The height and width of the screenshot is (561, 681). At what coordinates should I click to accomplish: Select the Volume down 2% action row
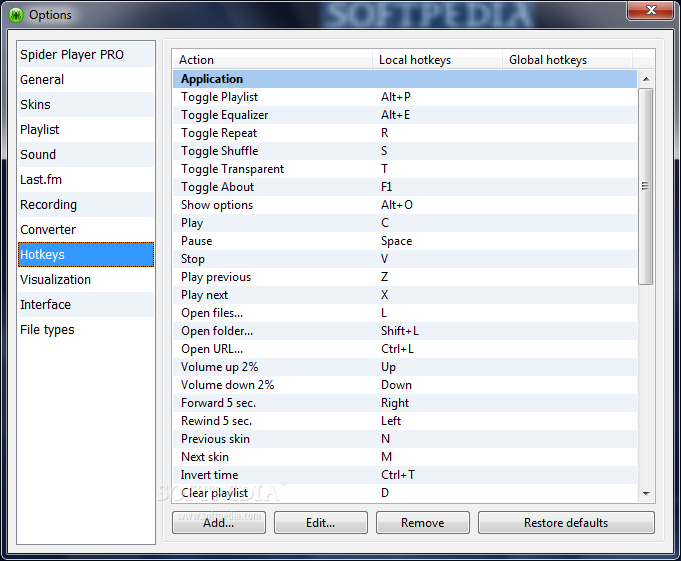point(405,385)
